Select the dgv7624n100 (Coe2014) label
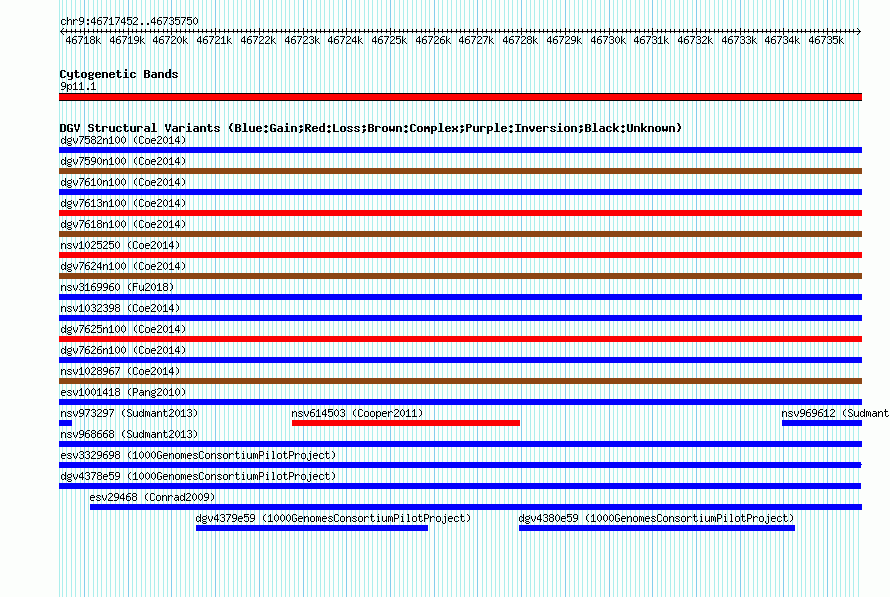The height and width of the screenshot is (597, 890). coord(123,266)
